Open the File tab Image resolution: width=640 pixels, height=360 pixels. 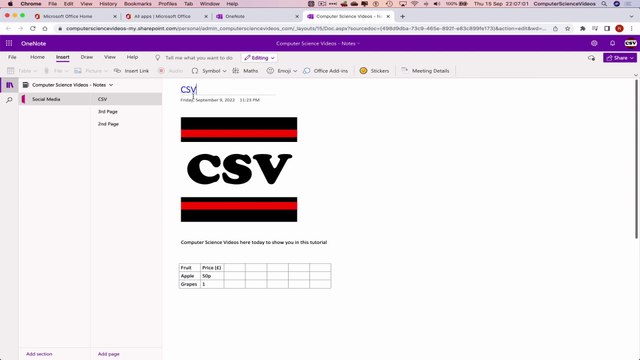pos(12,57)
